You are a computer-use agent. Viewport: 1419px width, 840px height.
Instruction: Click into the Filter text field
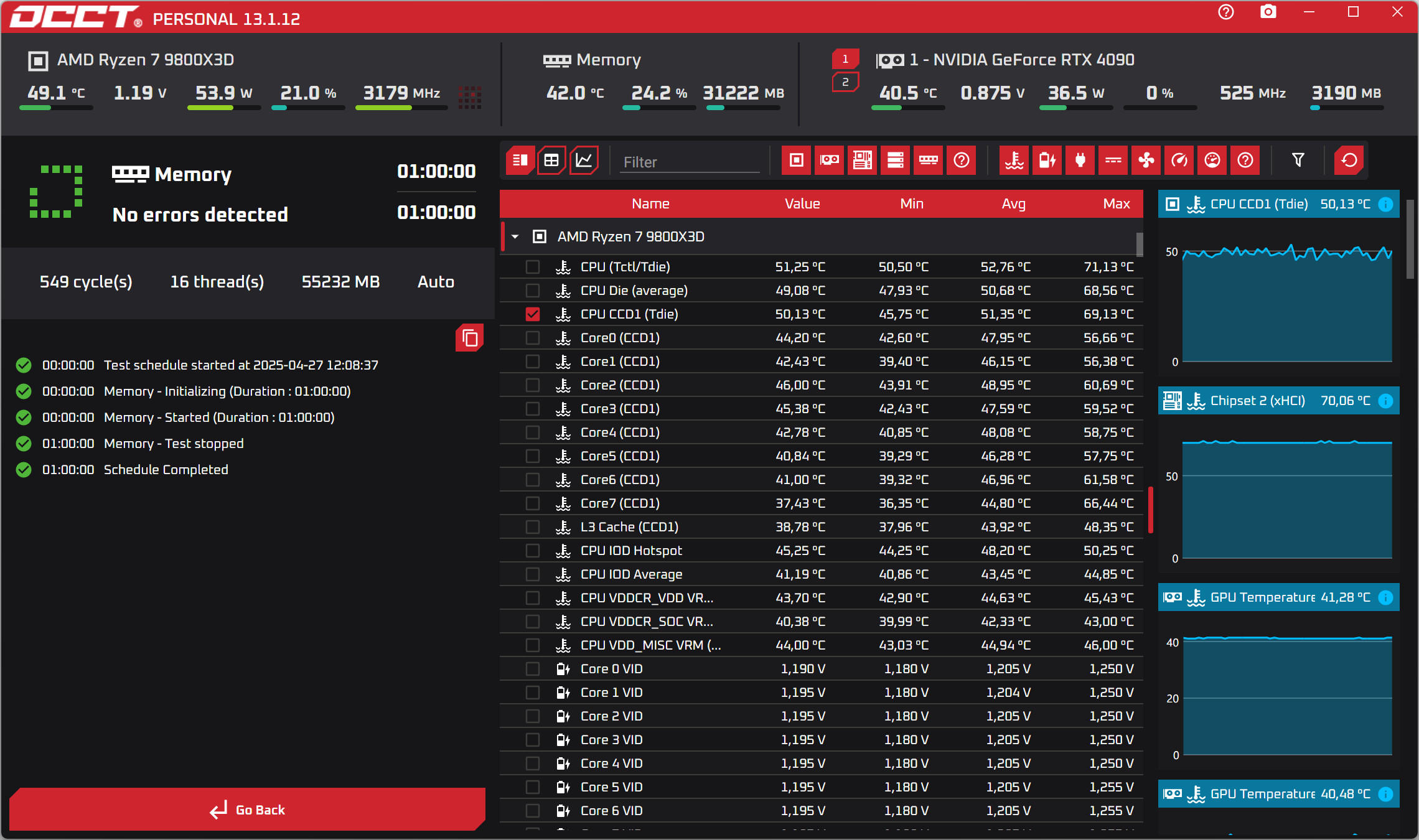[x=690, y=162]
